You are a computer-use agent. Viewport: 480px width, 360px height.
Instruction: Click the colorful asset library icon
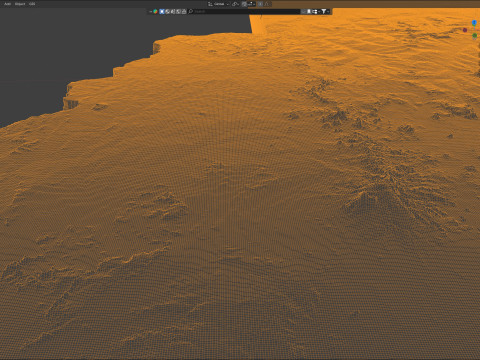(x=155, y=12)
